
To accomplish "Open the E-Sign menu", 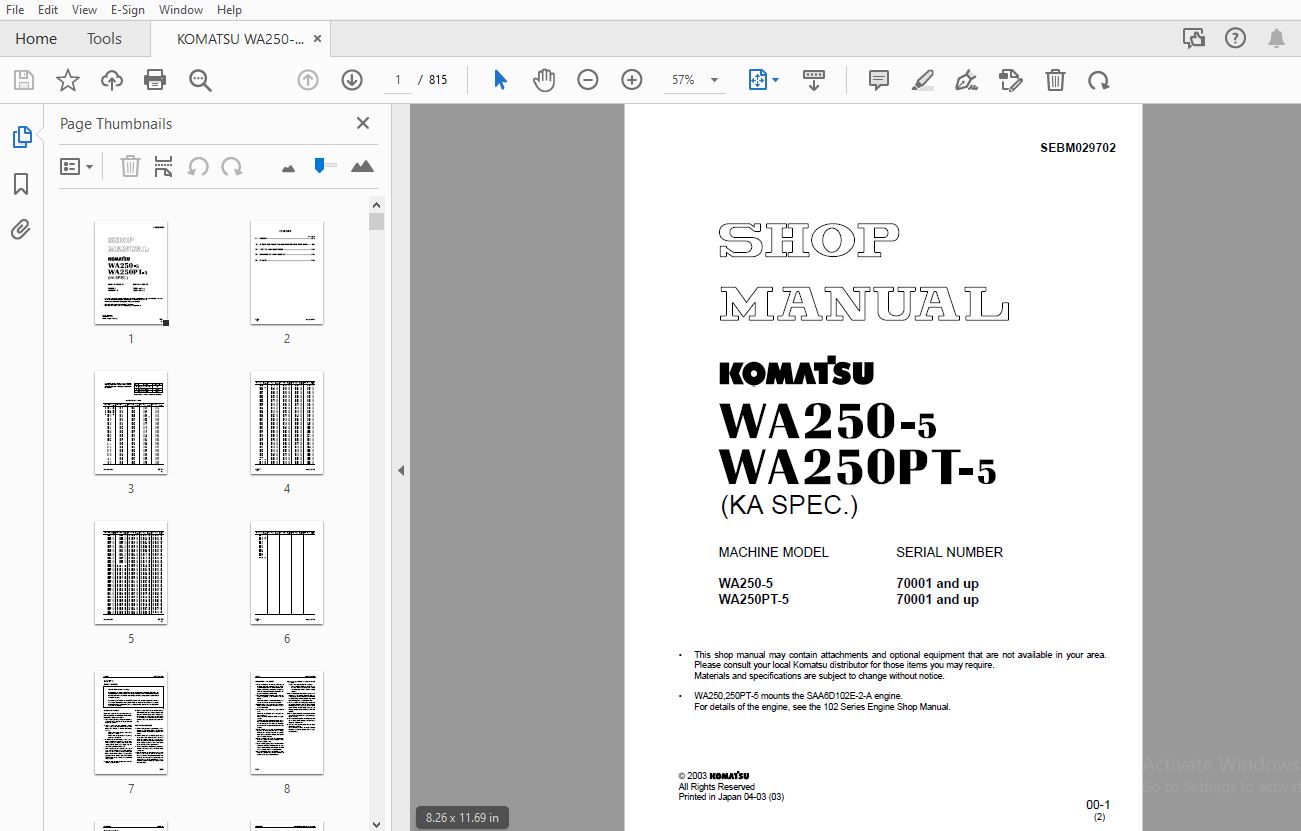I will (x=127, y=9).
